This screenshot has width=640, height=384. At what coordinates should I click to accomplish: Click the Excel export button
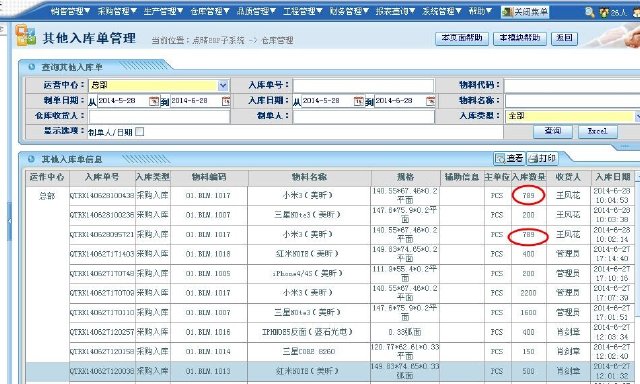(598, 131)
